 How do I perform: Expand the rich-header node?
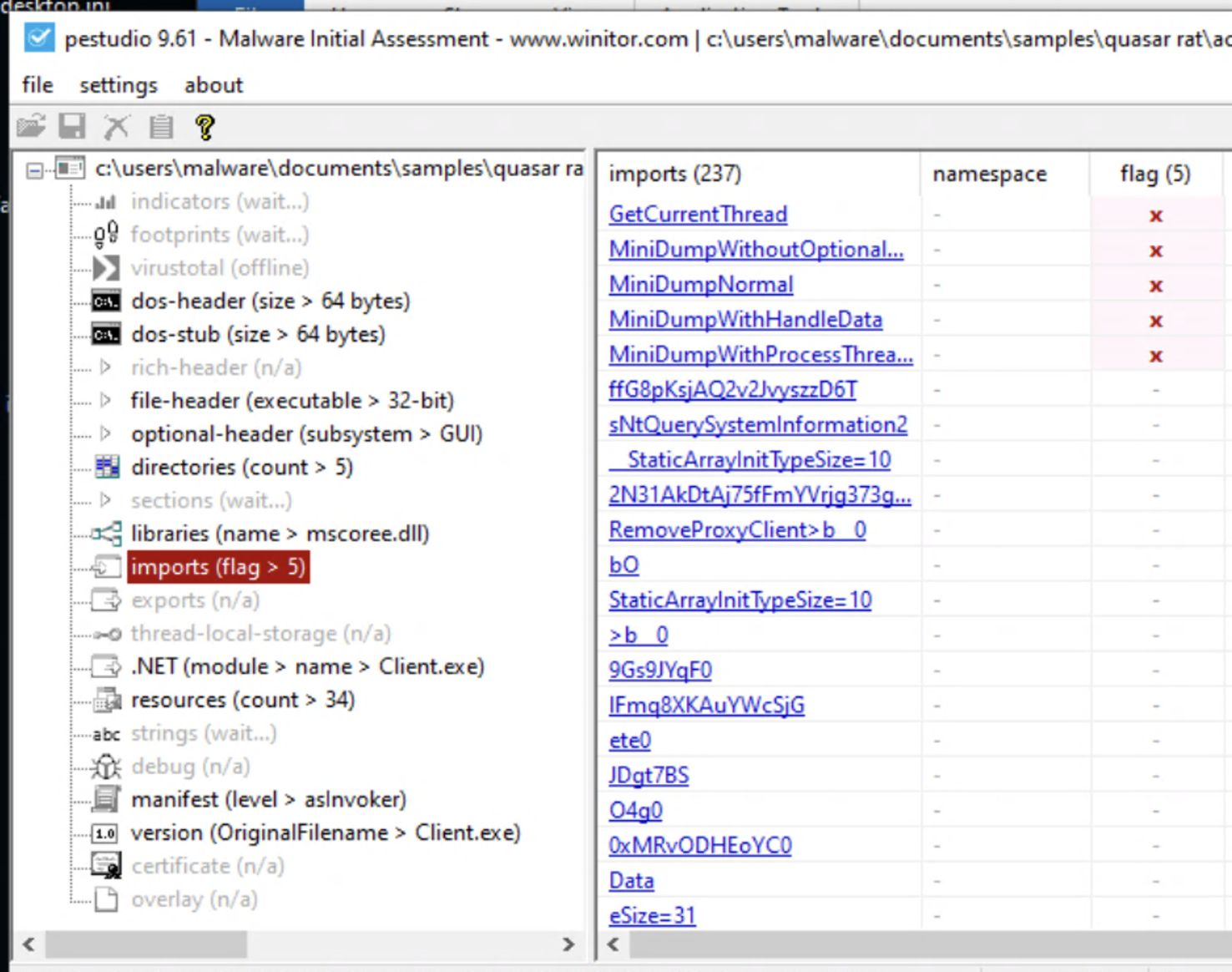coord(105,367)
